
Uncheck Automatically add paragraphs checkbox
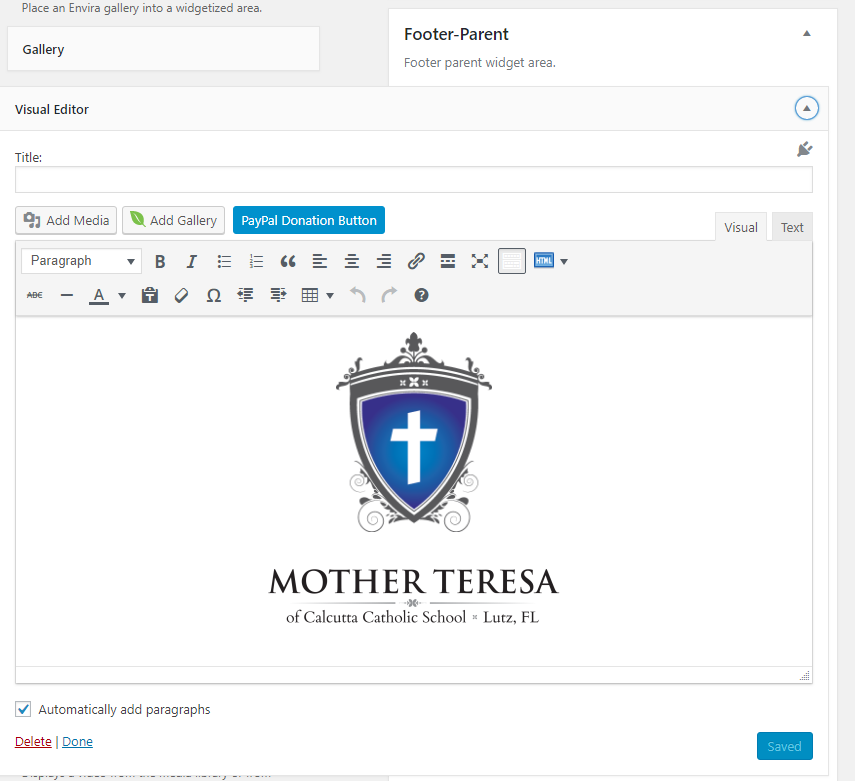click(23, 709)
